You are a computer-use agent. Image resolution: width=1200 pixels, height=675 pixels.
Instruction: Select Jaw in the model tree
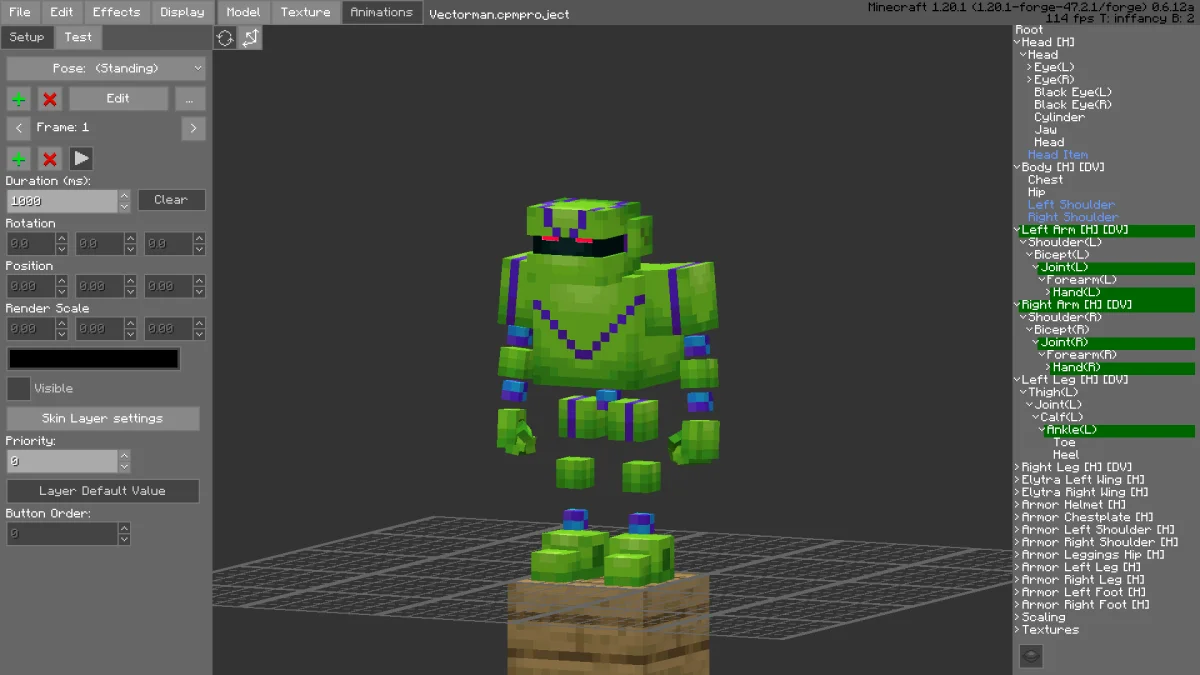click(1045, 130)
